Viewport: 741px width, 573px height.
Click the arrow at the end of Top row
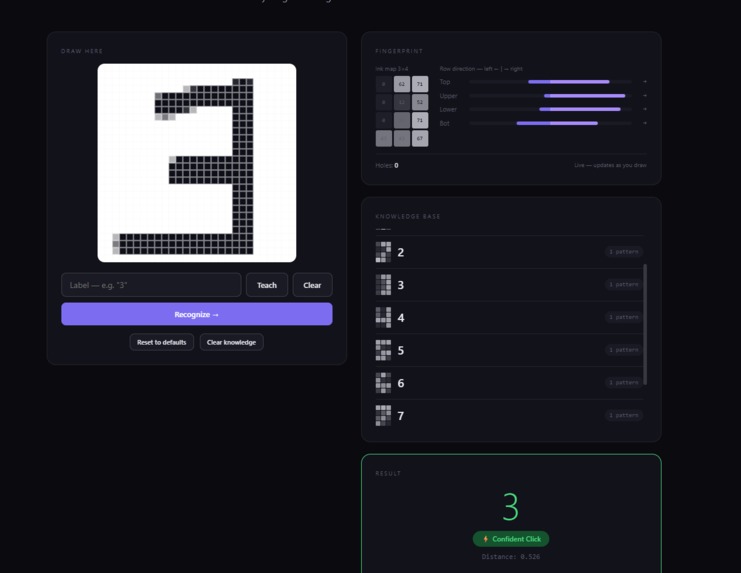point(645,82)
